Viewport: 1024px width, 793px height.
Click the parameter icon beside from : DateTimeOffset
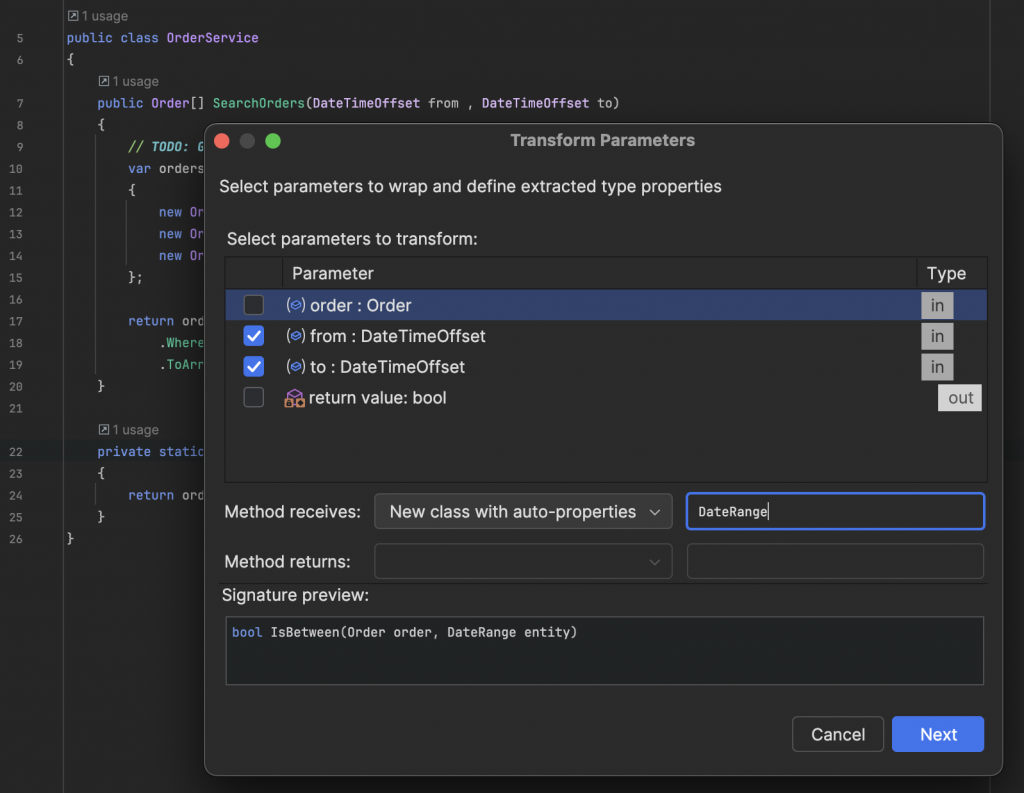295,336
